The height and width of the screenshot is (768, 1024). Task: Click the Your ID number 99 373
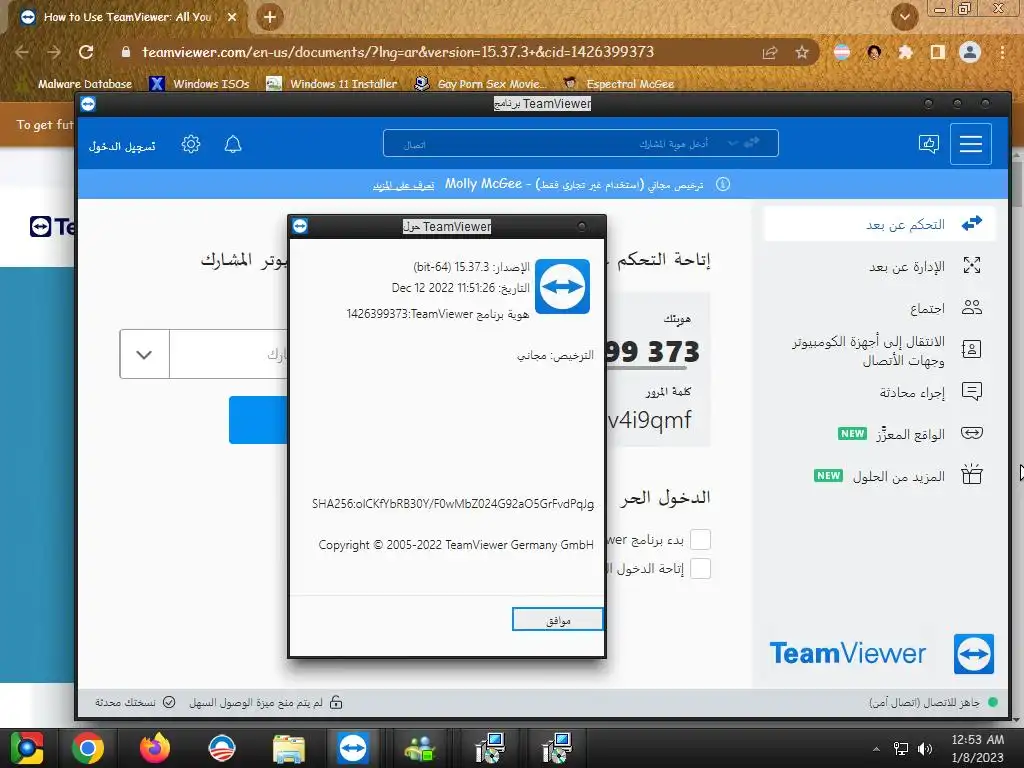pos(652,352)
